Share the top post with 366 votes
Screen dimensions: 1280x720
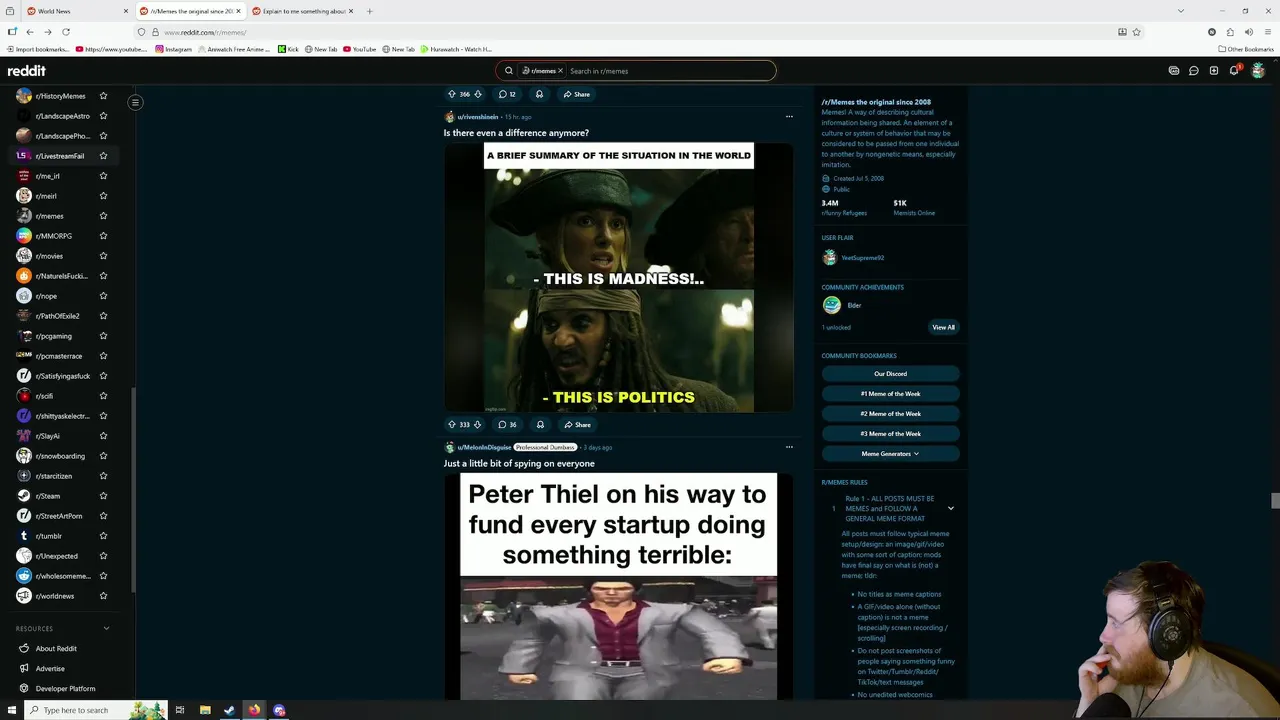(576, 94)
